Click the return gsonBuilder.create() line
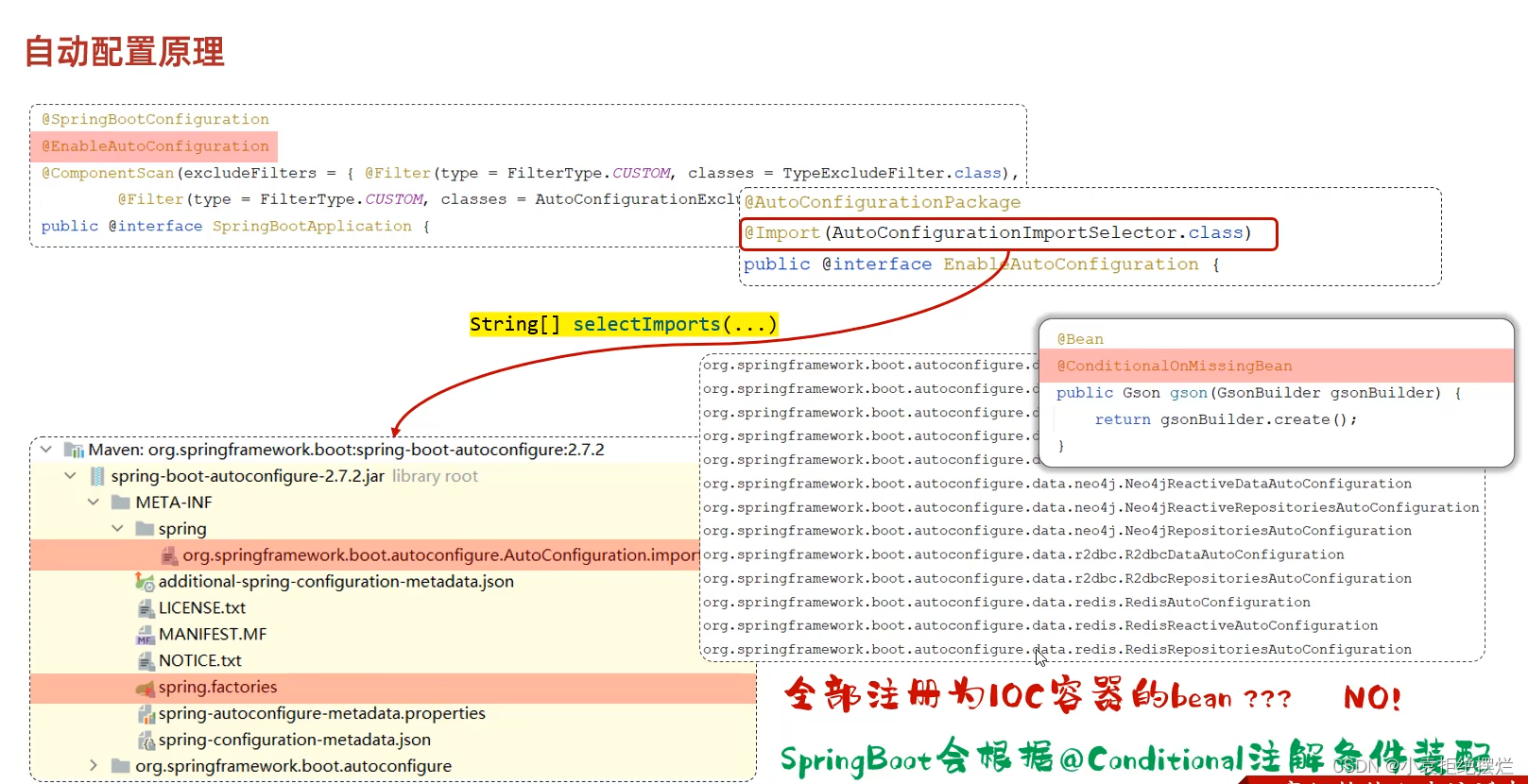1528x784 pixels. click(x=1227, y=419)
